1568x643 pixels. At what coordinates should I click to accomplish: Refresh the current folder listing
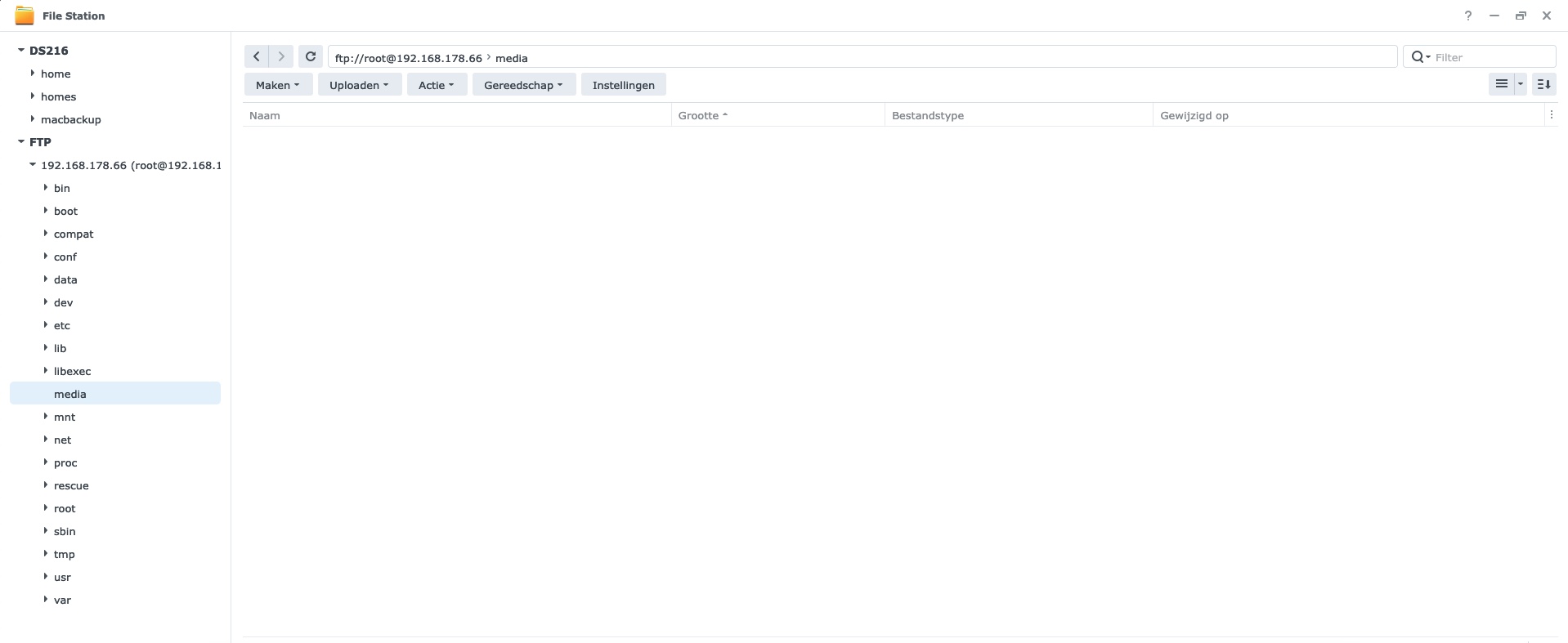coord(311,56)
